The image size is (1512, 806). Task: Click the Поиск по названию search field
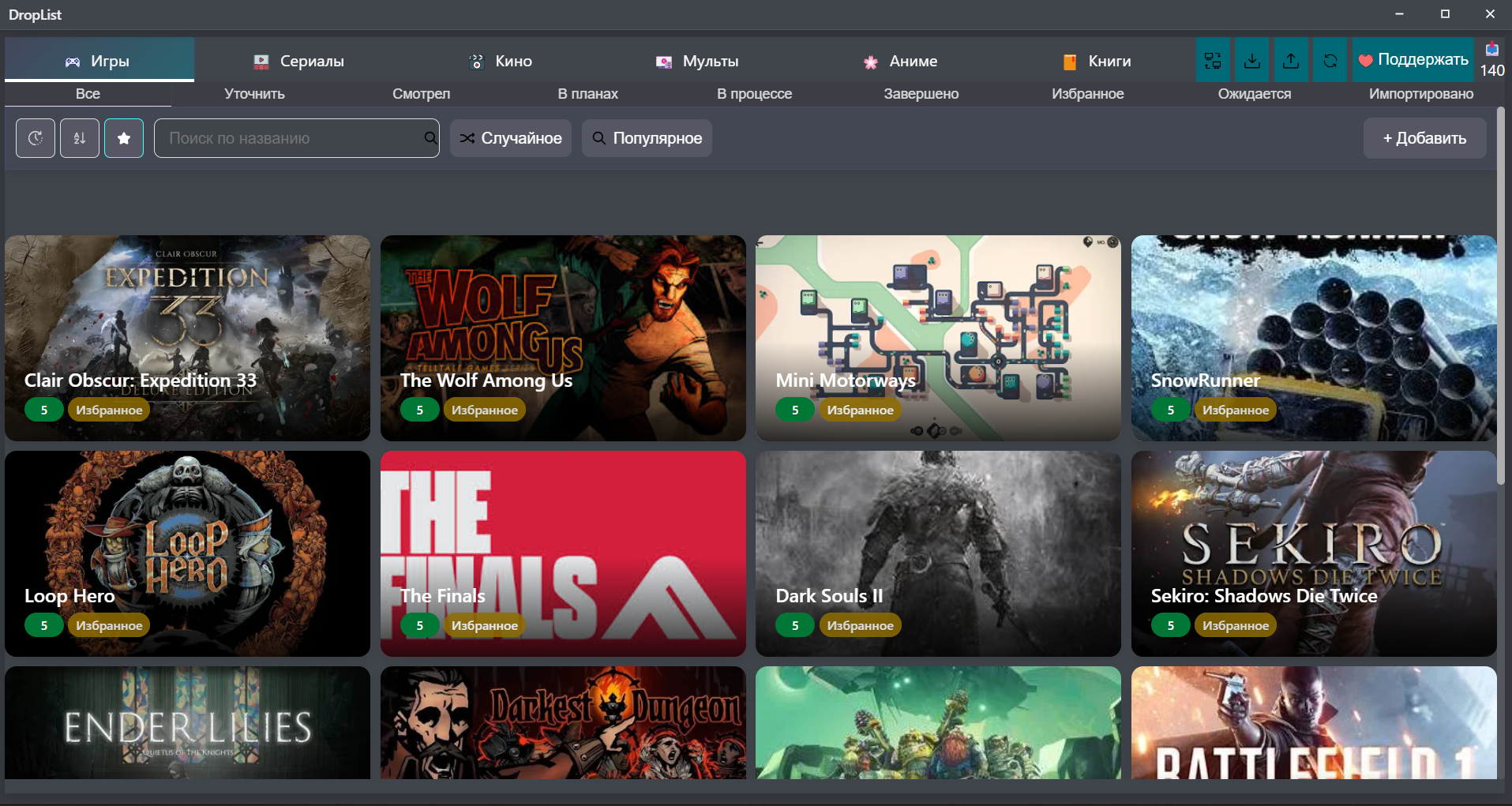point(292,138)
